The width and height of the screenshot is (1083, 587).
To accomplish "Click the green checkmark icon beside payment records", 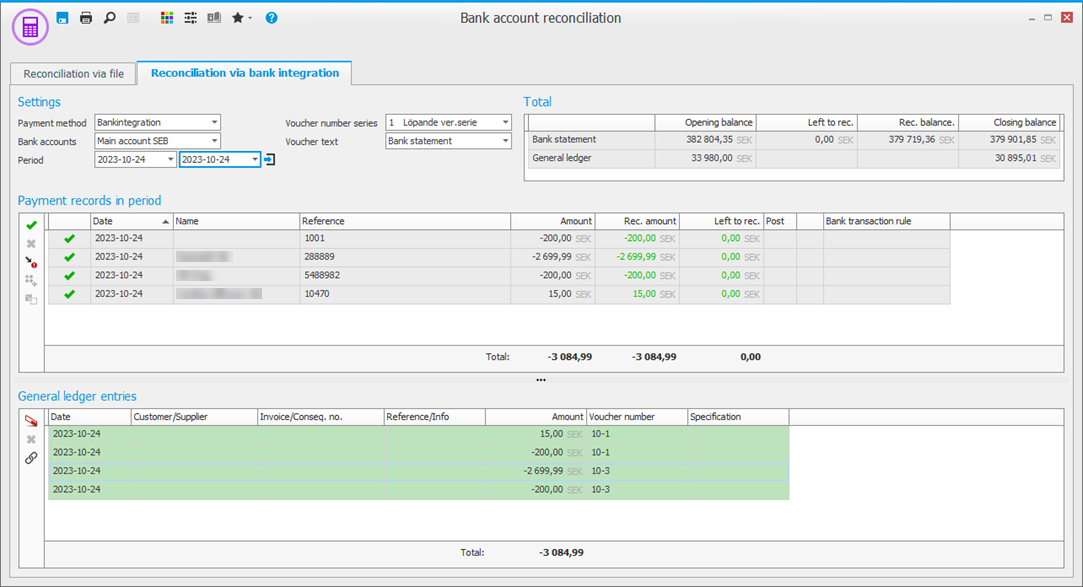I will click(31, 226).
